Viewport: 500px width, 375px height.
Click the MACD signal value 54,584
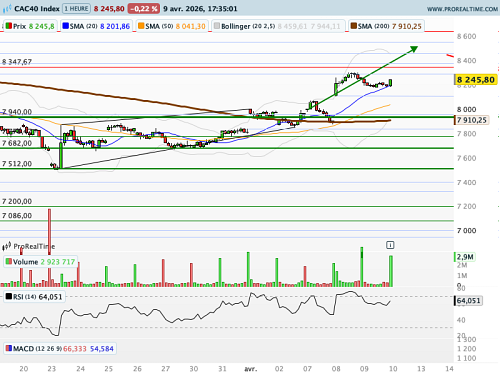pos(102,349)
